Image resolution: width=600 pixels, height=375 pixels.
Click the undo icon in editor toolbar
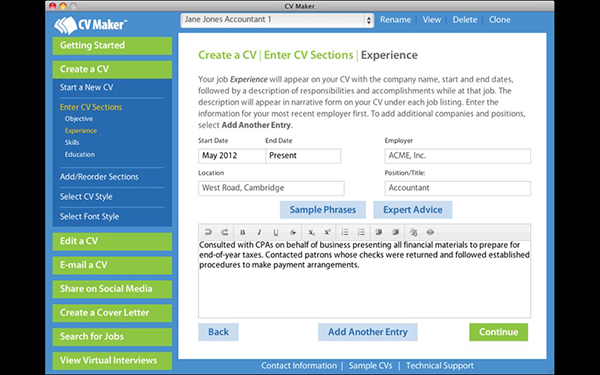pos(208,232)
